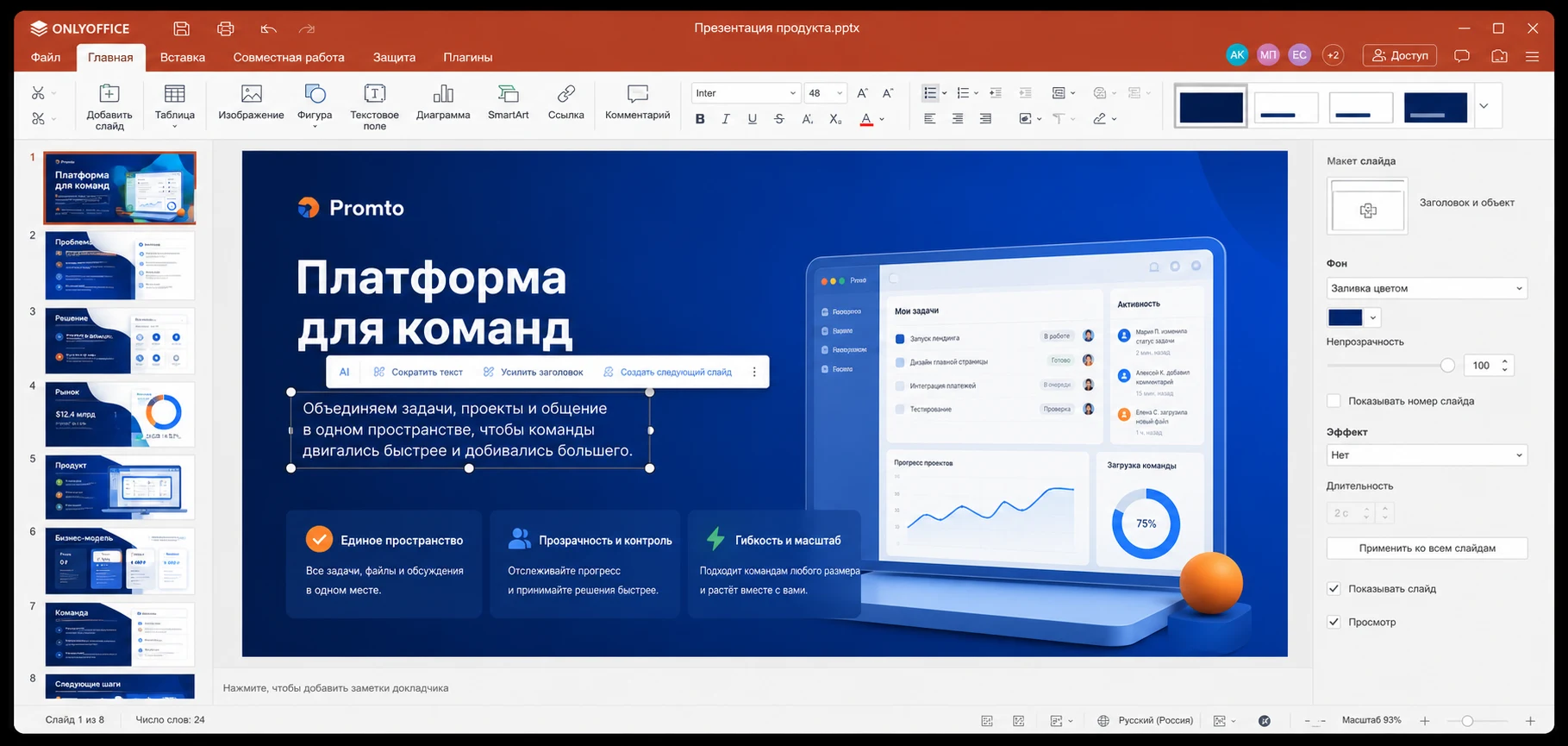Toggle italic formatting
The height and width of the screenshot is (746, 1568).
point(726,119)
